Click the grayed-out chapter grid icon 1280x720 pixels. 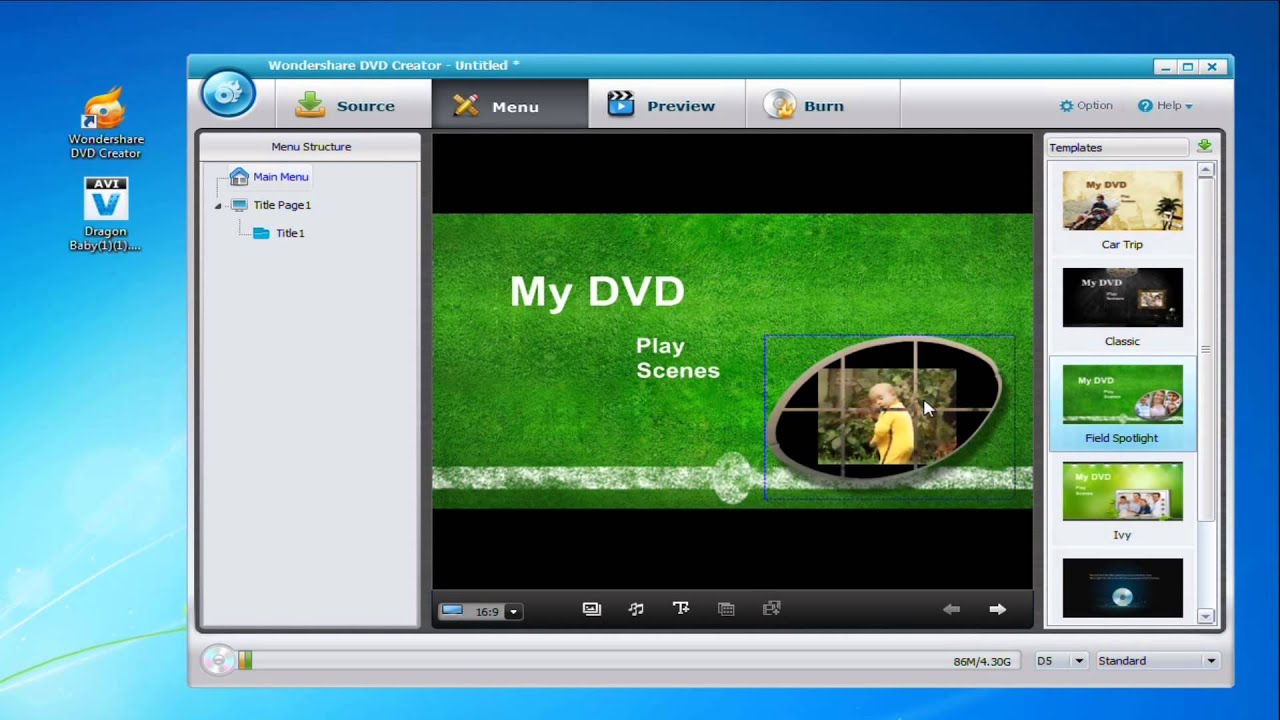coord(726,609)
